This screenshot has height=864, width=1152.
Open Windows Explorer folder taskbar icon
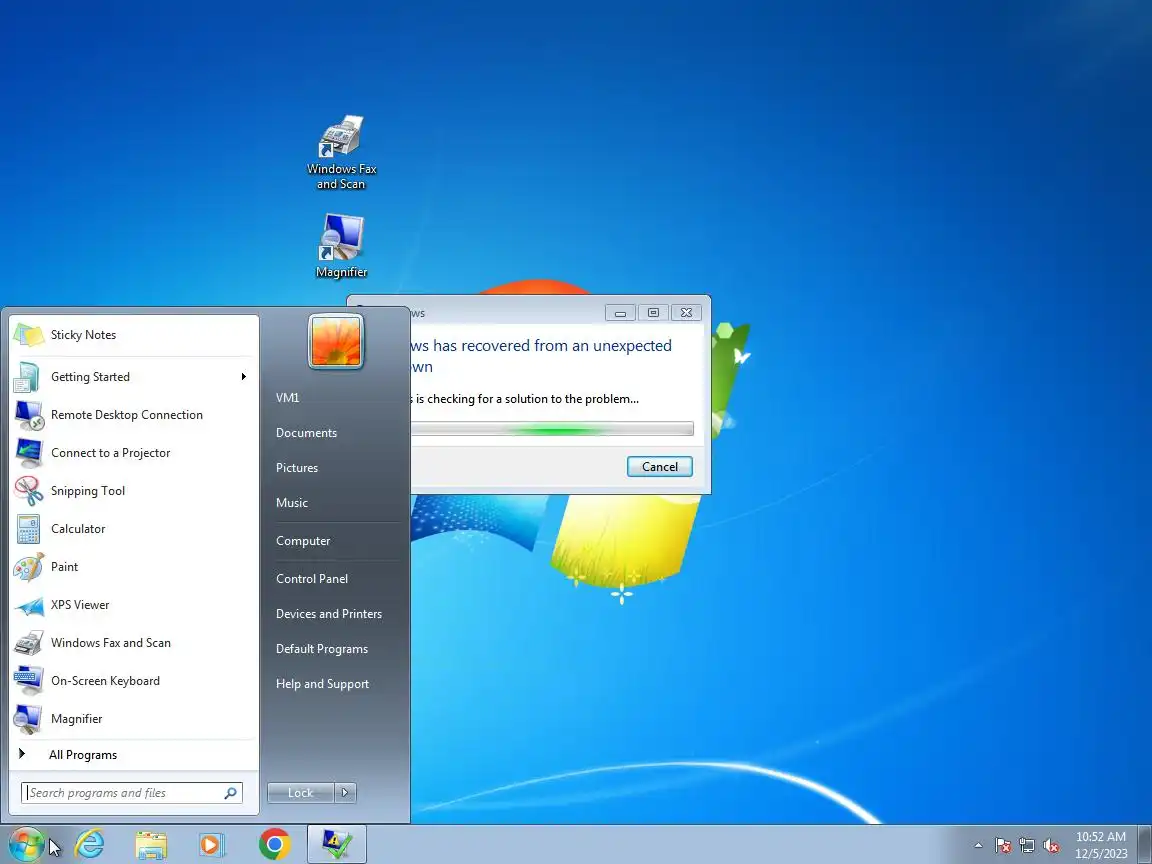tap(151, 844)
